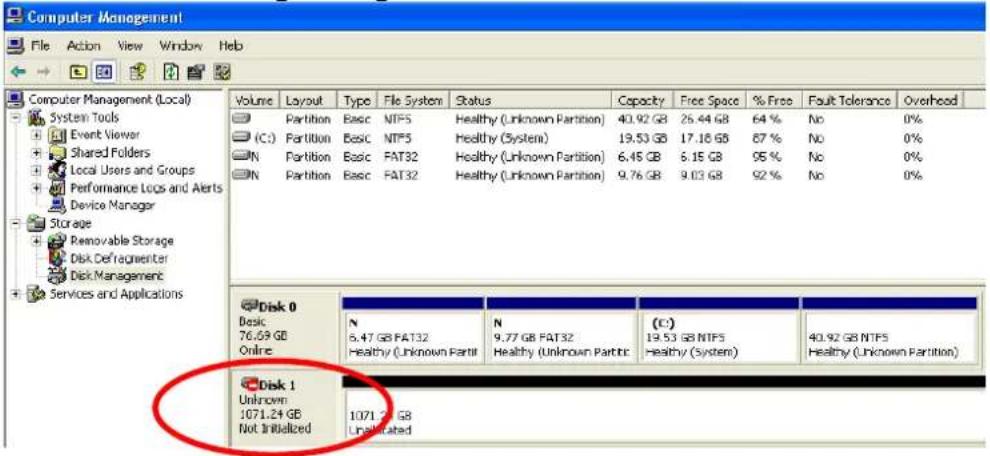
Task: Open the Window menu
Action: (181, 46)
